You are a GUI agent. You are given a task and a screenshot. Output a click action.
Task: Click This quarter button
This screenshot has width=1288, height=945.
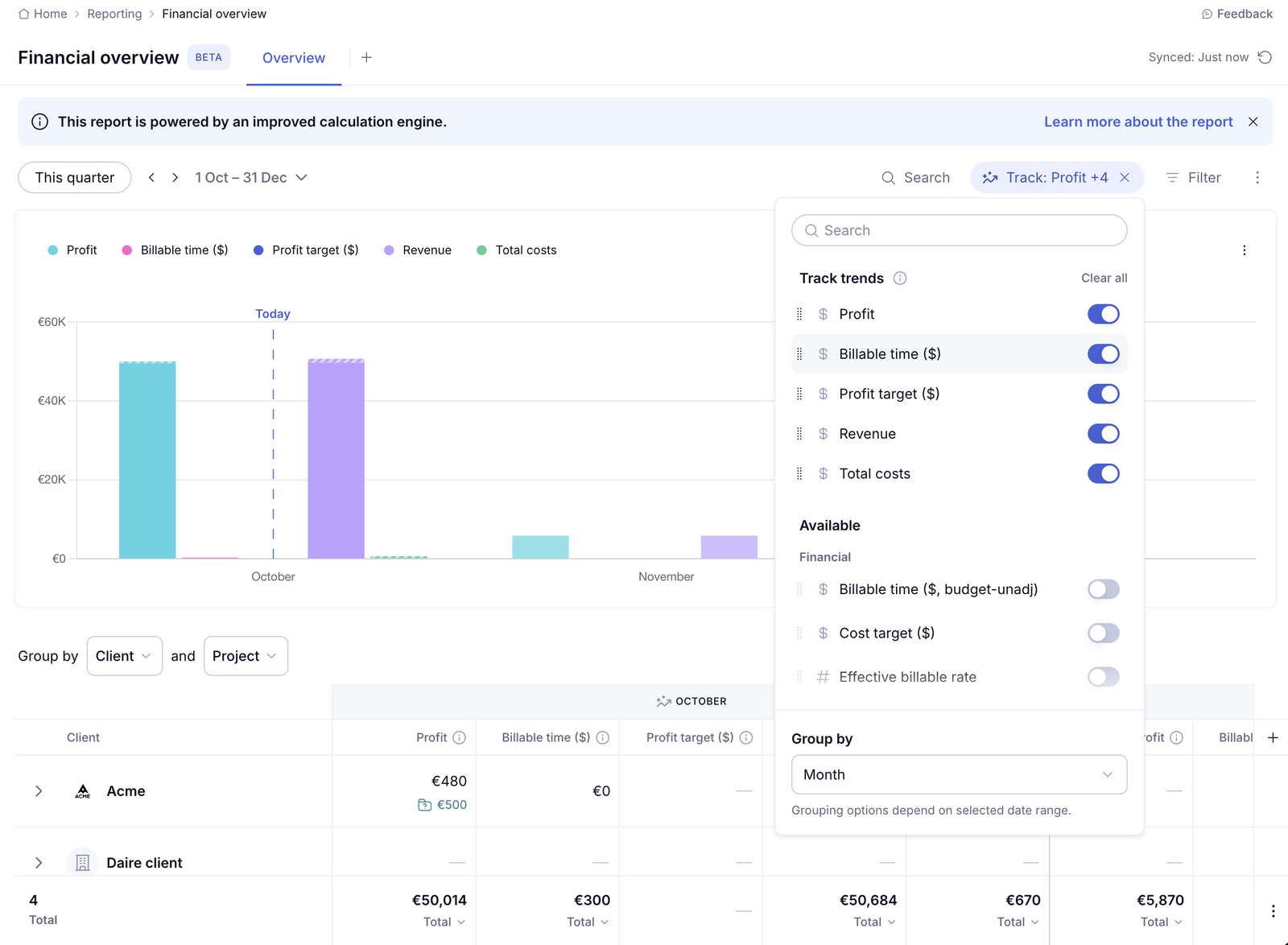coord(75,177)
